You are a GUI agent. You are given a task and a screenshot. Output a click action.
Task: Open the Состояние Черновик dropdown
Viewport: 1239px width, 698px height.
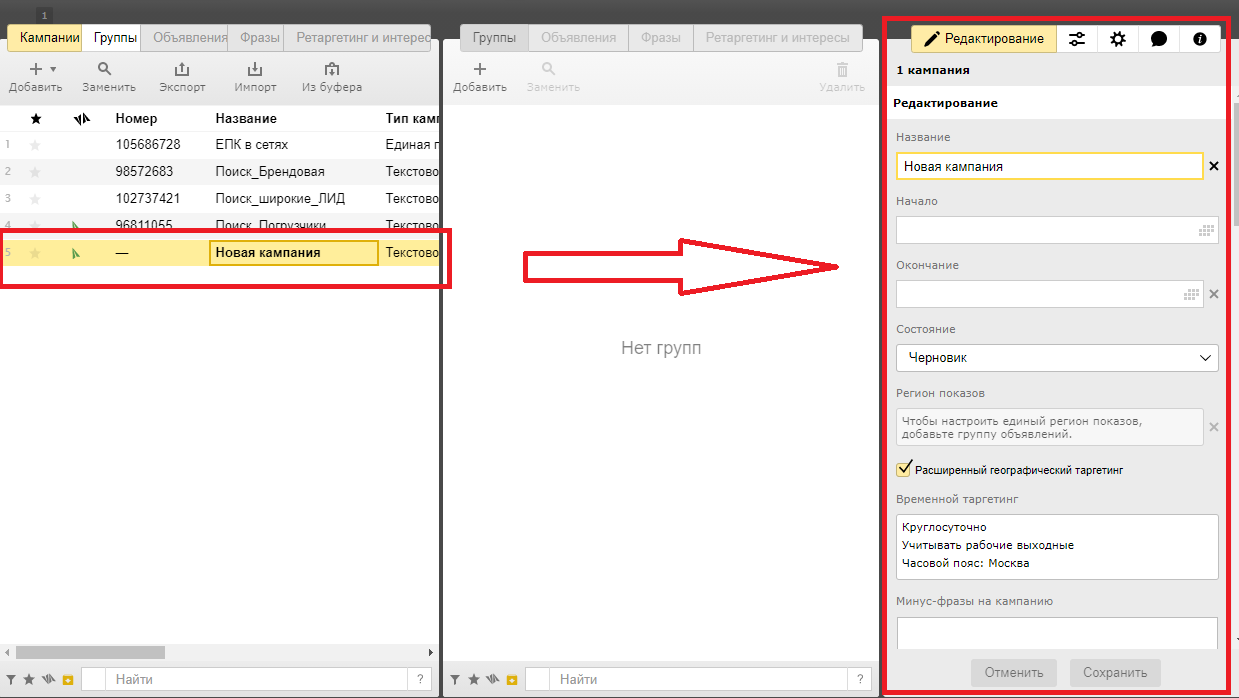point(1057,357)
